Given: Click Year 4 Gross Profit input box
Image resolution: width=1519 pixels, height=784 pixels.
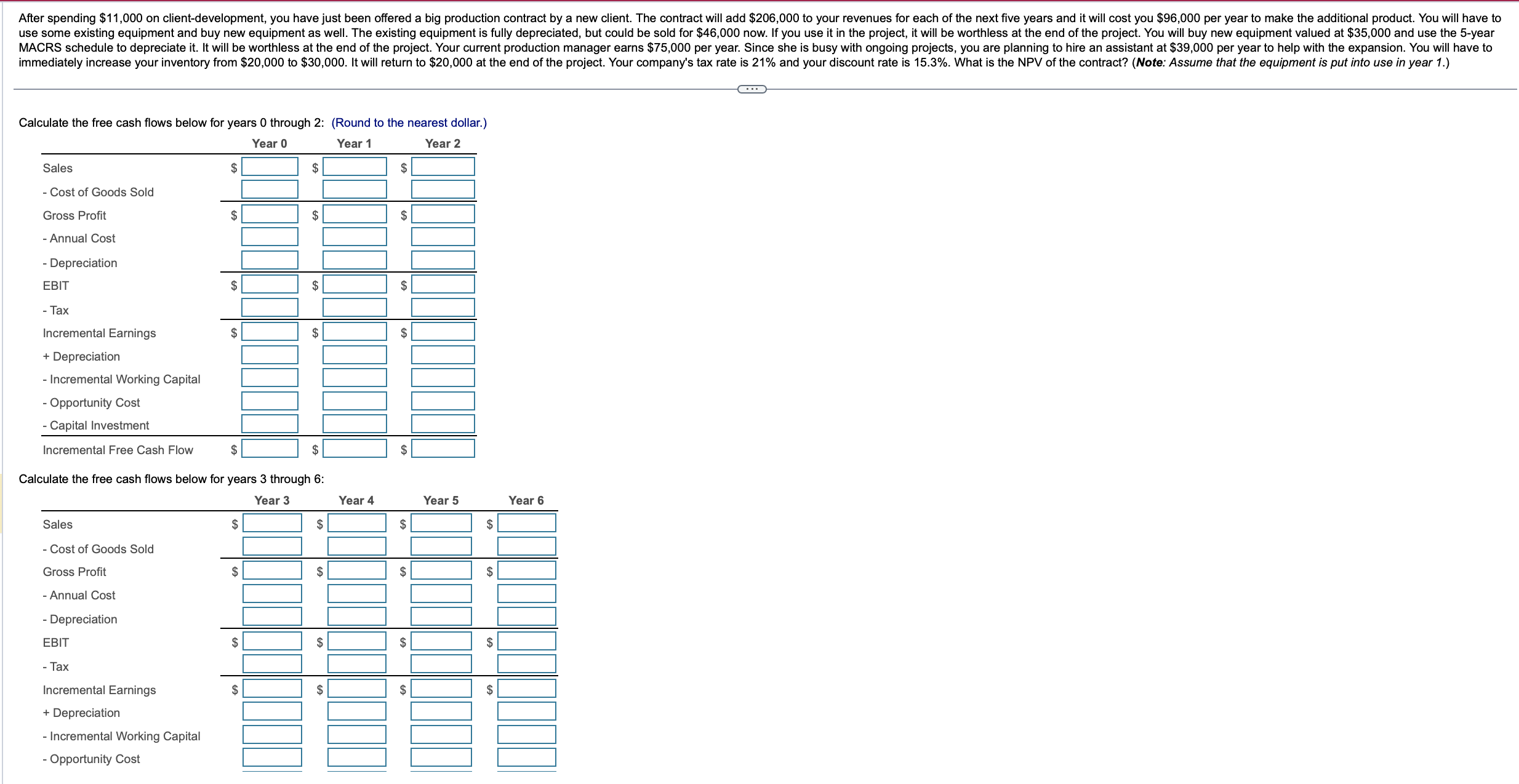Looking at the screenshot, I should pyautogui.click(x=356, y=570).
